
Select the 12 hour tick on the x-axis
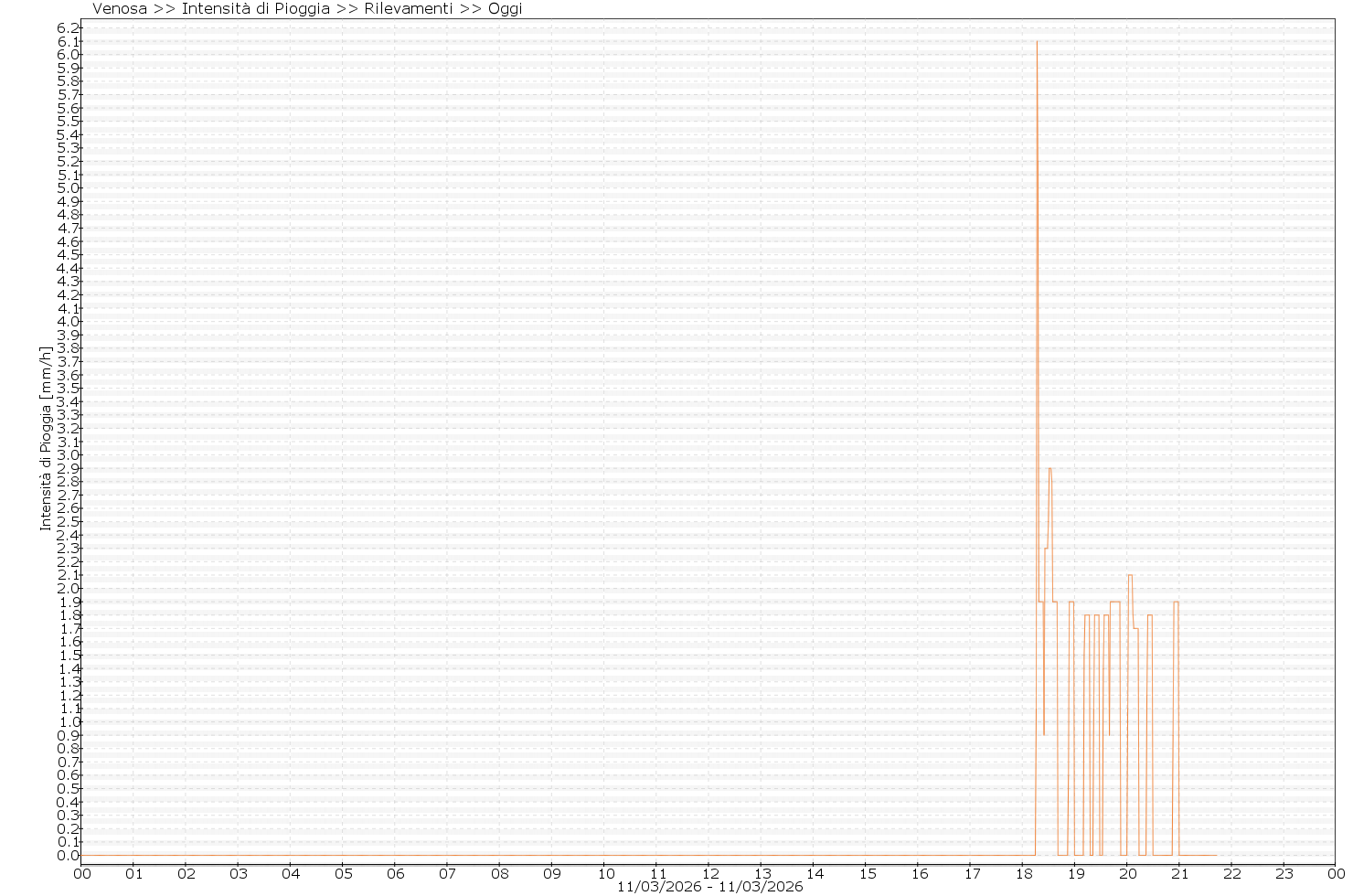pos(709,873)
